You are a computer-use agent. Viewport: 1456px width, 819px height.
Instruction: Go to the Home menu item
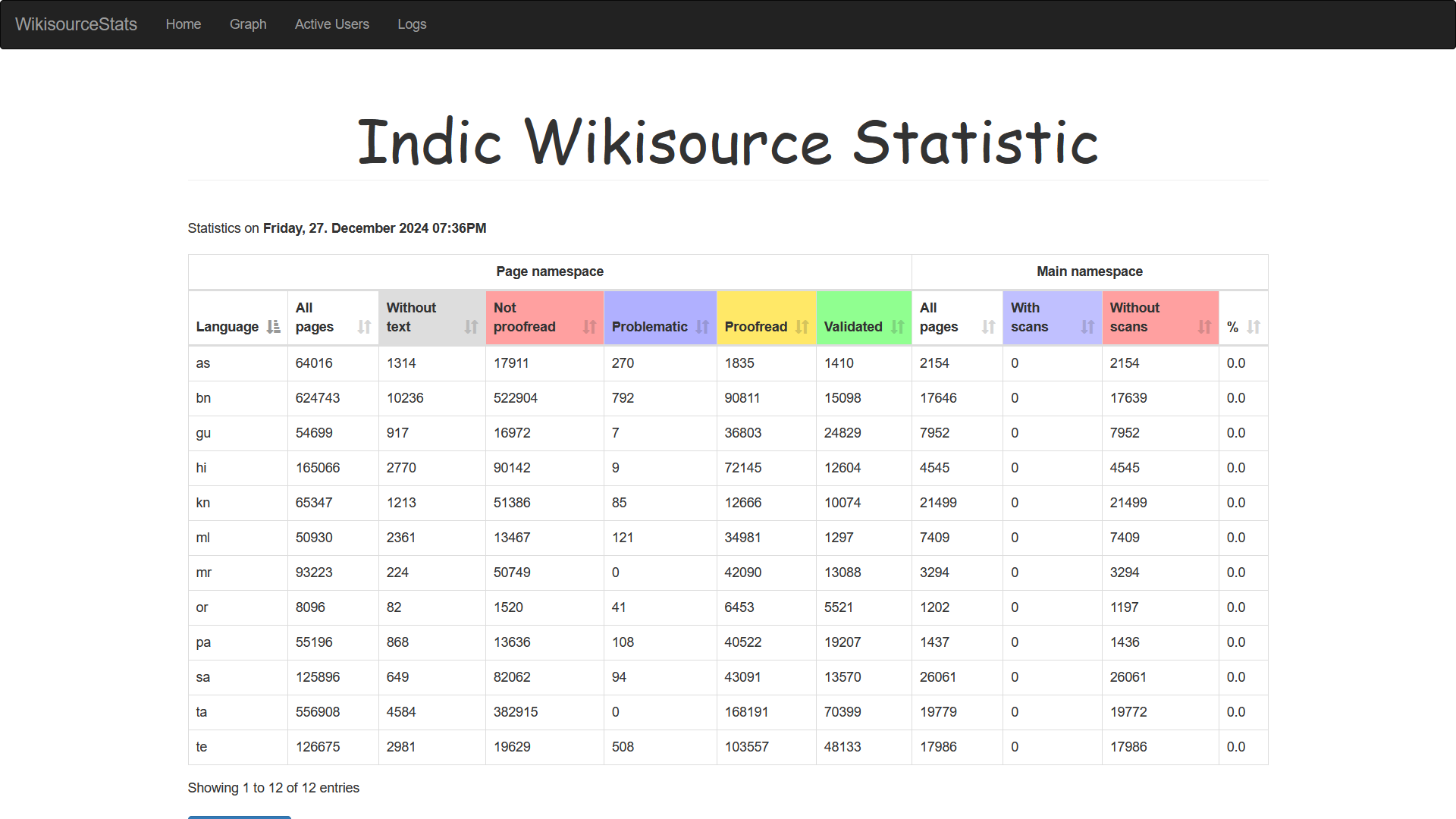click(184, 24)
